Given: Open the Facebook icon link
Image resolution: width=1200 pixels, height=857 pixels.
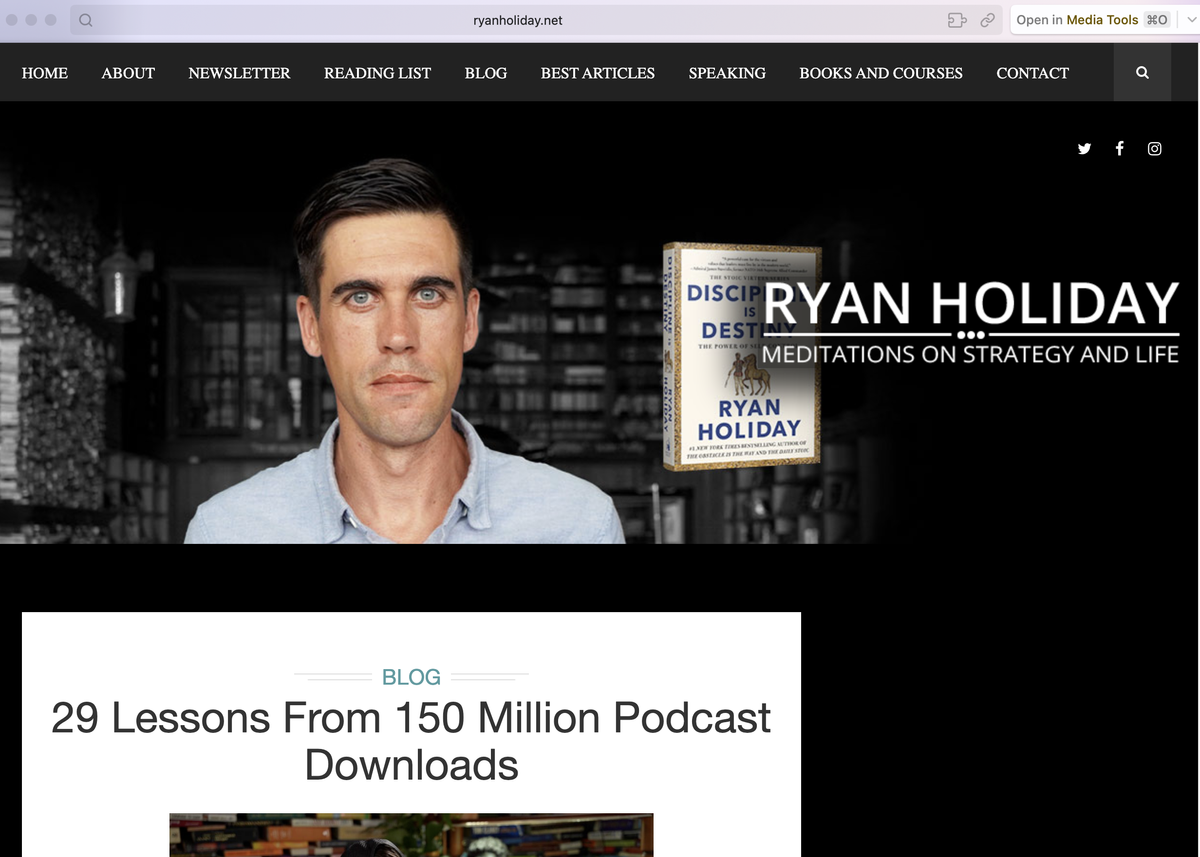Looking at the screenshot, I should [x=1119, y=149].
